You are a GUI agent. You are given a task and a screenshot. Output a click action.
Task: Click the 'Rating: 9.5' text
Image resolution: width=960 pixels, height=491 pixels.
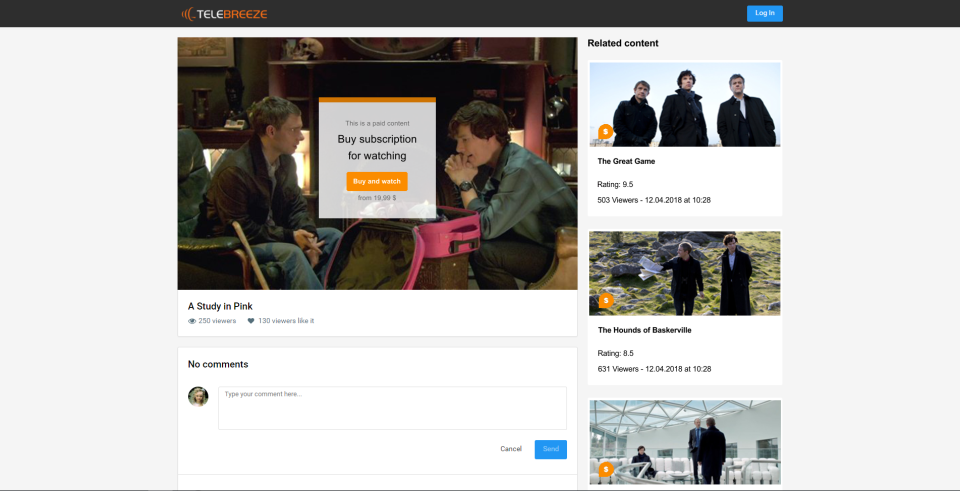tap(615, 184)
